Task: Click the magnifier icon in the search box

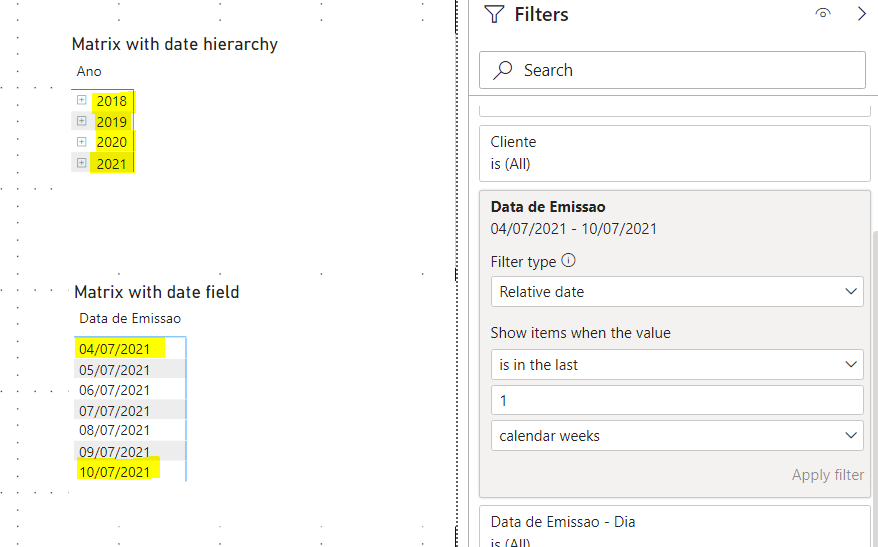Action: point(502,70)
